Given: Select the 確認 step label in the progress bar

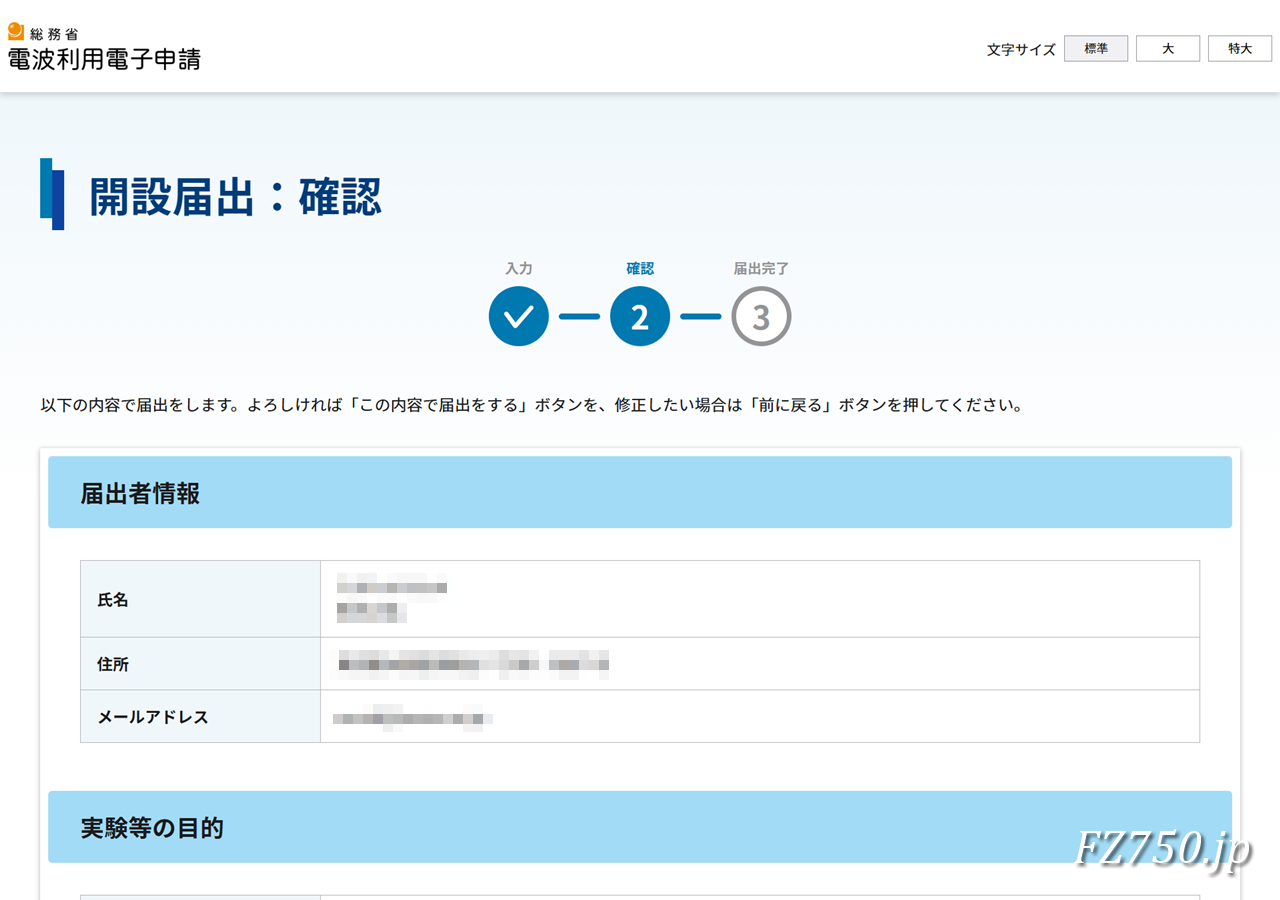Looking at the screenshot, I should pos(640,268).
